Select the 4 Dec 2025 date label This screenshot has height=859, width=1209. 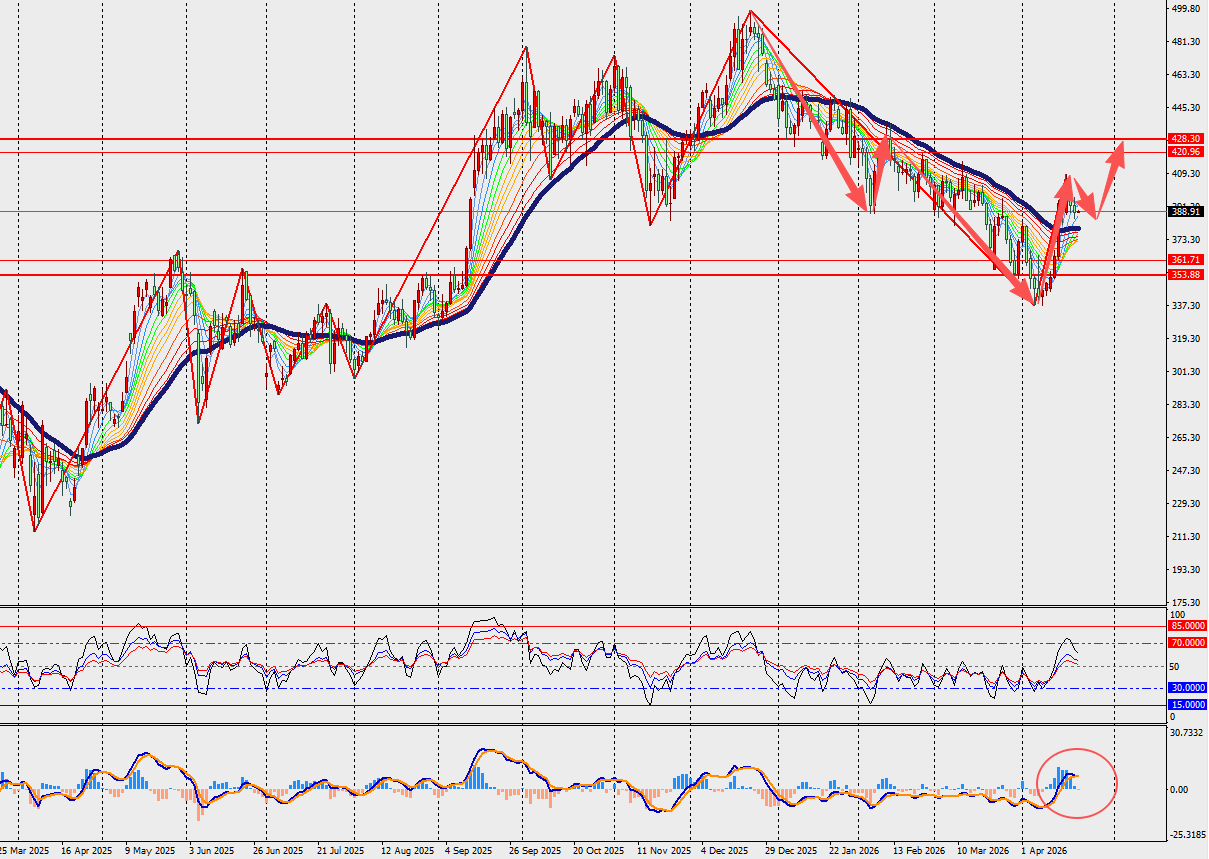coord(725,851)
